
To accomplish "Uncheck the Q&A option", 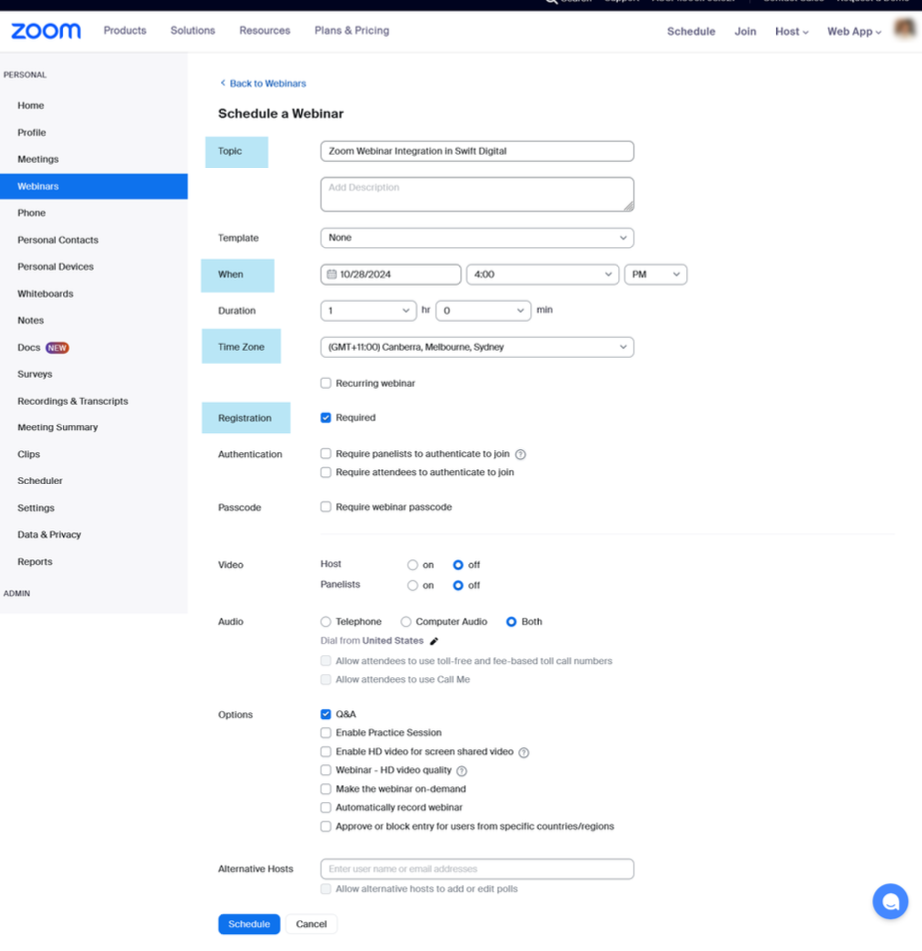I will tap(326, 714).
